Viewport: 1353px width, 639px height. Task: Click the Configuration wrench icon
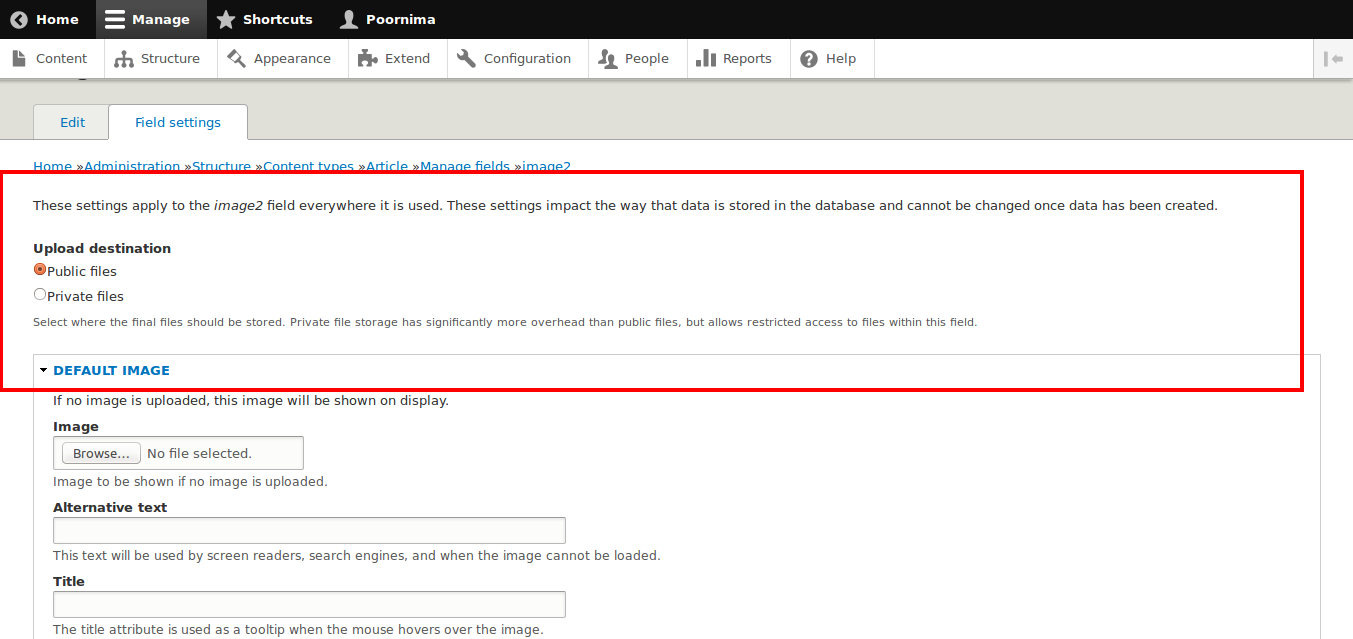(x=466, y=58)
